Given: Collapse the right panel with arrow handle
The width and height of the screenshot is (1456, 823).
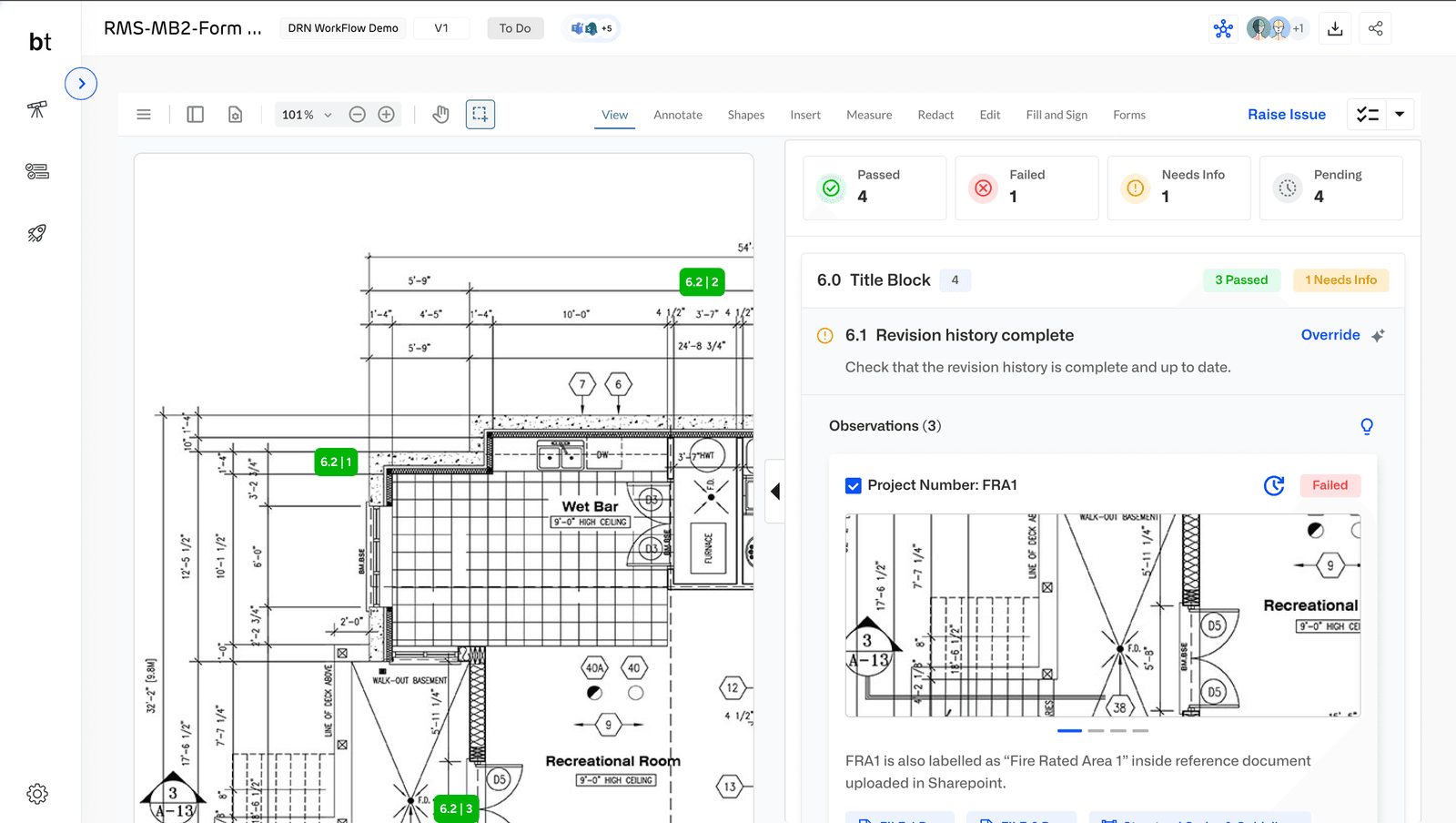Looking at the screenshot, I should 775,492.
